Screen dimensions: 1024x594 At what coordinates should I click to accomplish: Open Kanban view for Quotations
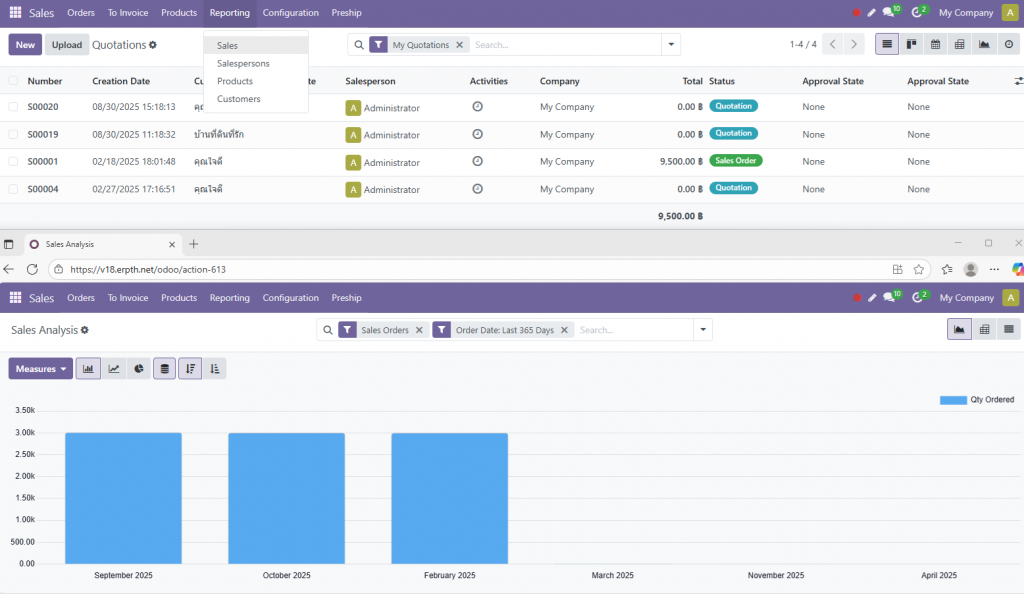pyautogui.click(x=911, y=45)
